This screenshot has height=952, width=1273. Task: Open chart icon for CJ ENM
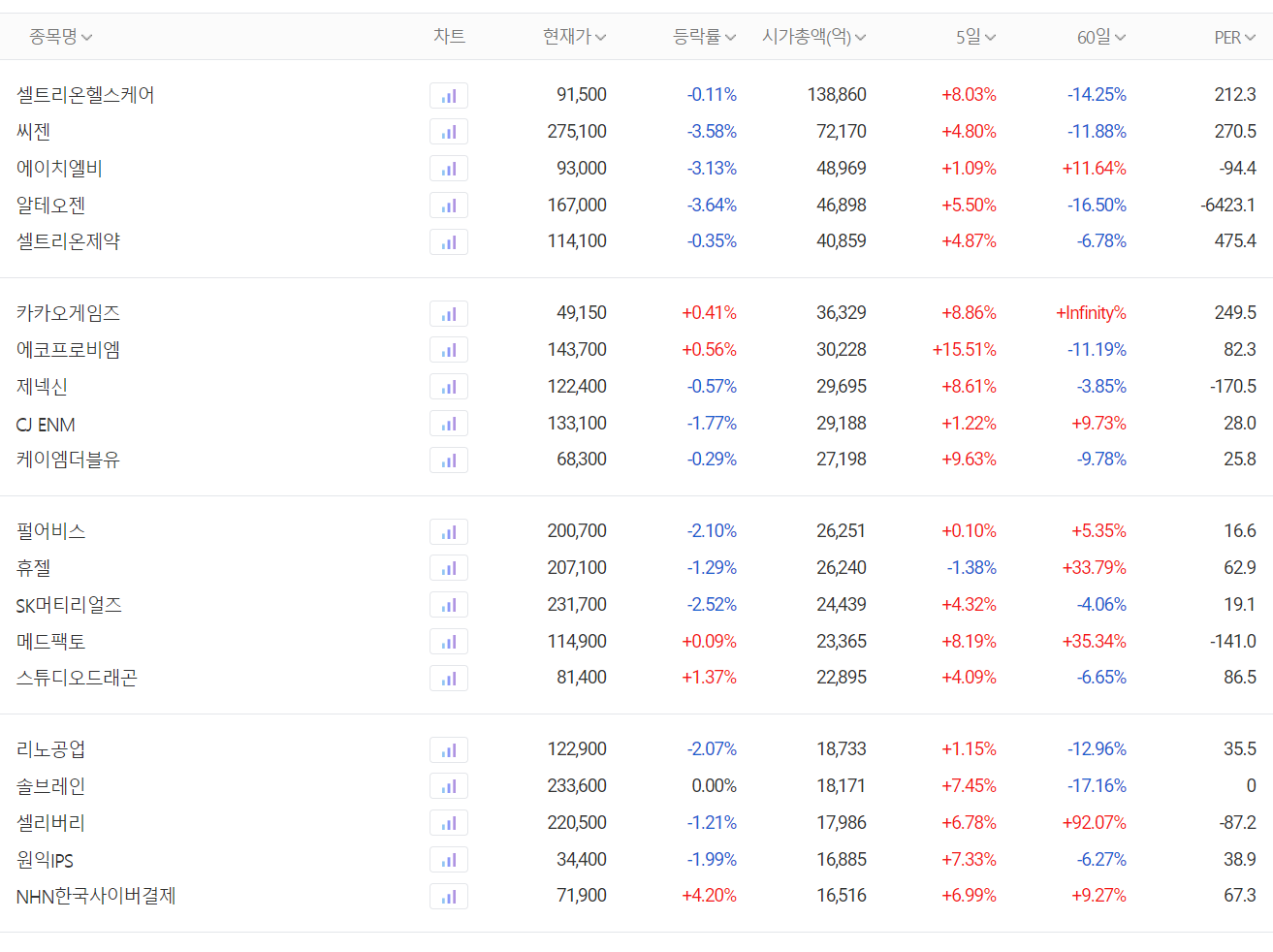[449, 424]
